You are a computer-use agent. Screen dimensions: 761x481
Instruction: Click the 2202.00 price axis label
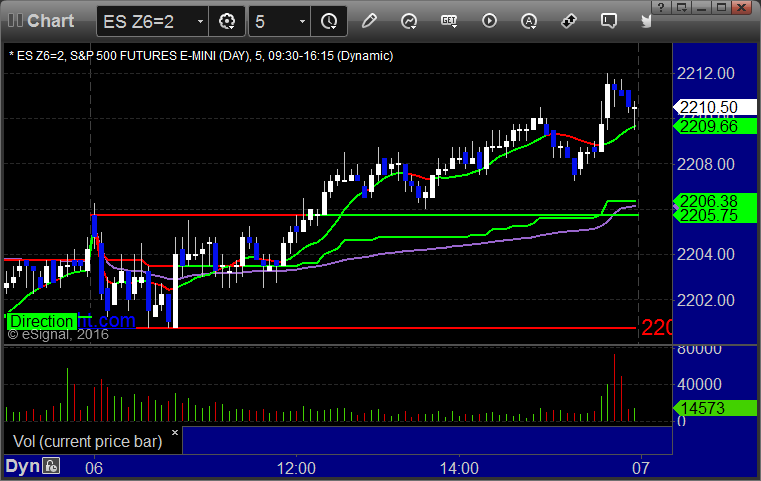pyautogui.click(x=706, y=300)
